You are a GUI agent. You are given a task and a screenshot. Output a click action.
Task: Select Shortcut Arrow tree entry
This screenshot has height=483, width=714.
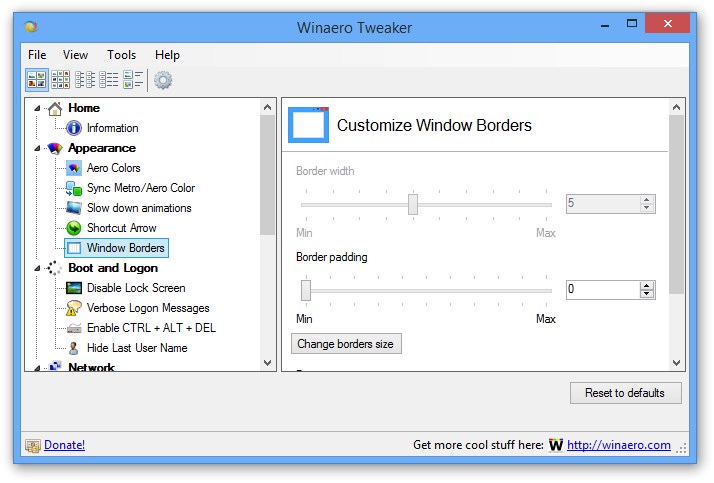tap(122, 228)
